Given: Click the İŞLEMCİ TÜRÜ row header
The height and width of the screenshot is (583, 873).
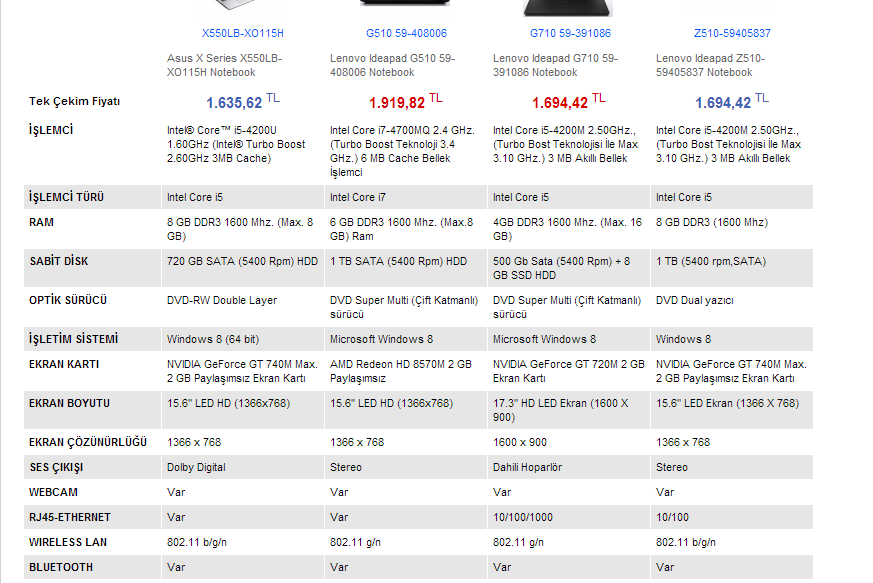Looking at the screenshot, I should point(66,197).
